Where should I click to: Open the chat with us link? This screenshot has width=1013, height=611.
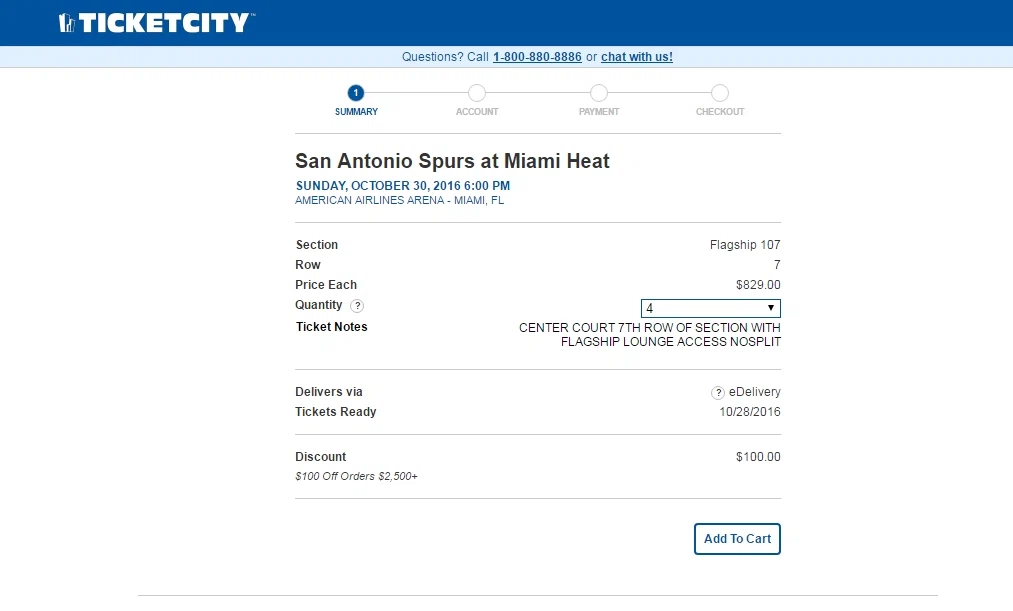point(637,57)
